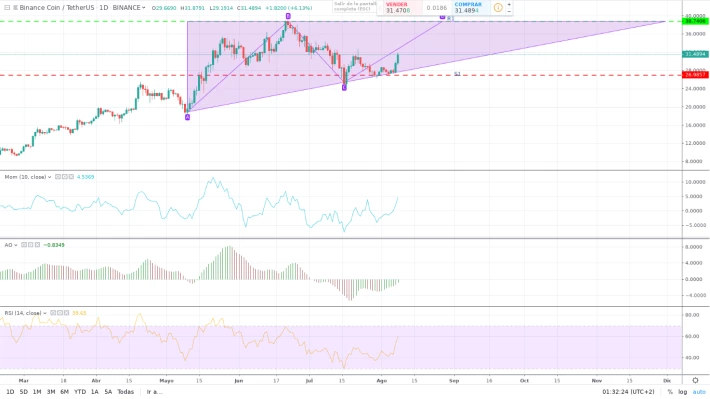Screen dimensions: 710x399
Task: Click the Binance Coin / TetherUS symbol title
Action: tap(57, 8)
